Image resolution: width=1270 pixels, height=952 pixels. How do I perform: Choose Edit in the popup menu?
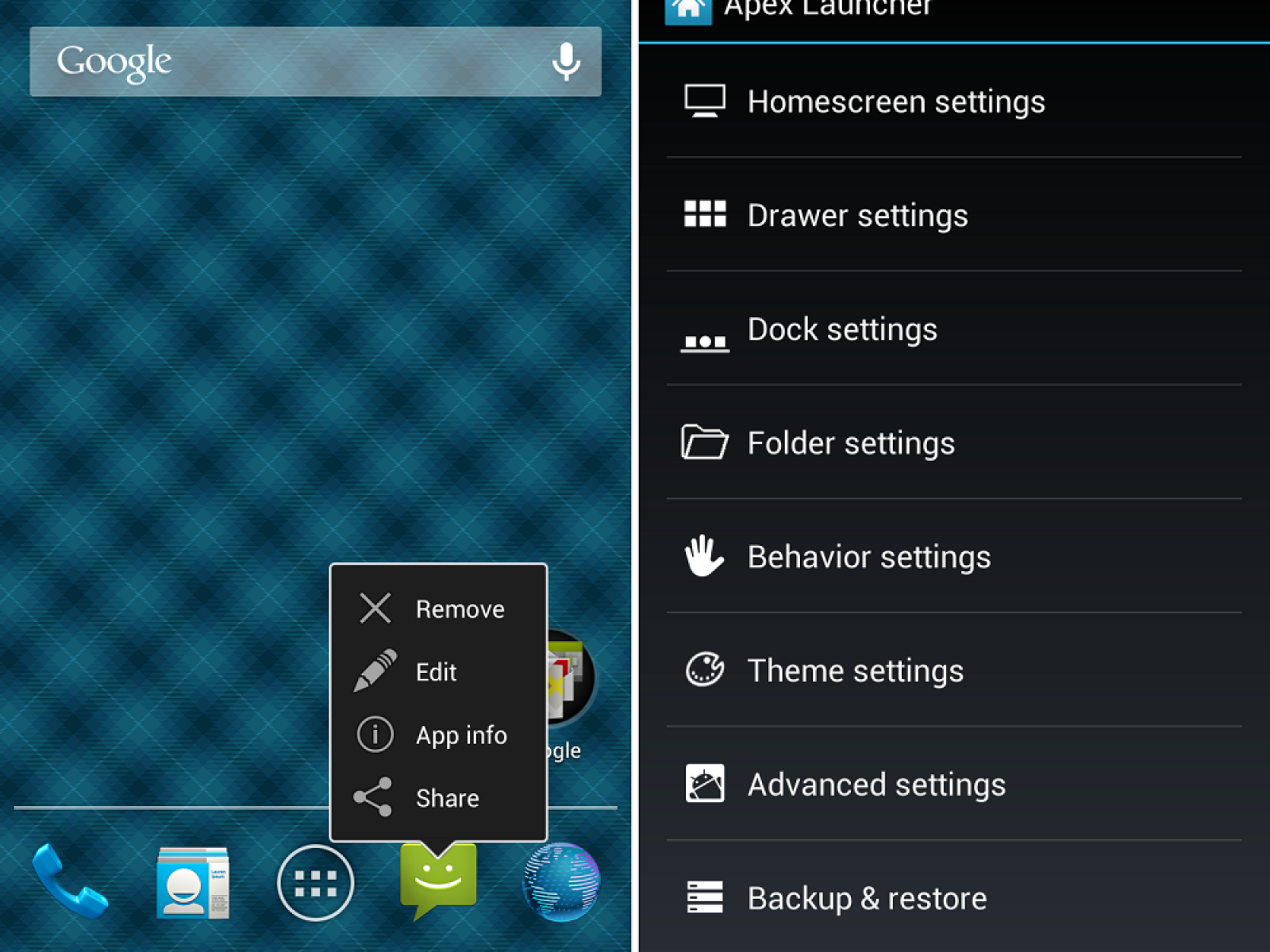(x=438, y=672)
